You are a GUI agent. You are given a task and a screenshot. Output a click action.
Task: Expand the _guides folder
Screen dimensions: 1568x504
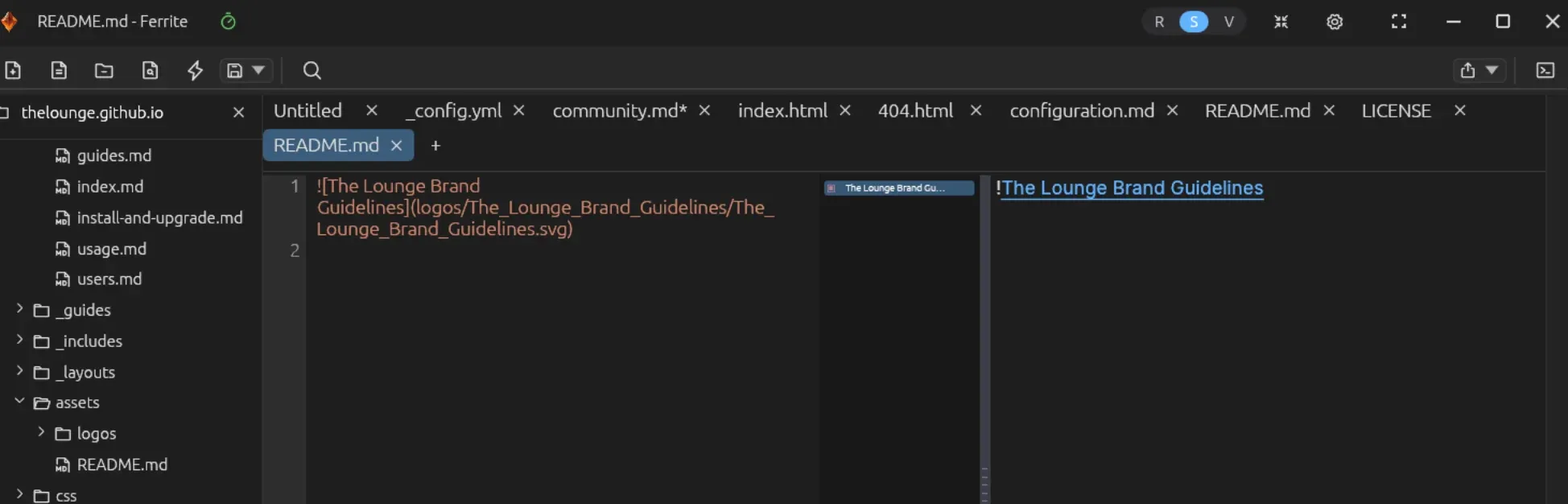click(19, 309)
